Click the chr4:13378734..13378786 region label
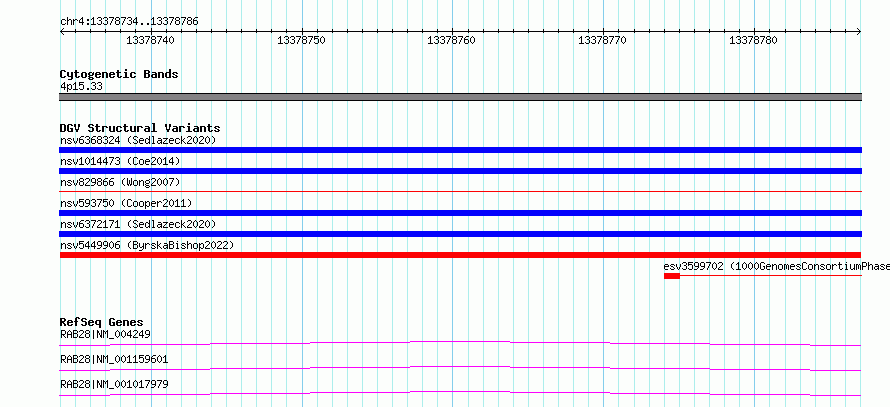The image size is (890, 407). click(129, 22)
